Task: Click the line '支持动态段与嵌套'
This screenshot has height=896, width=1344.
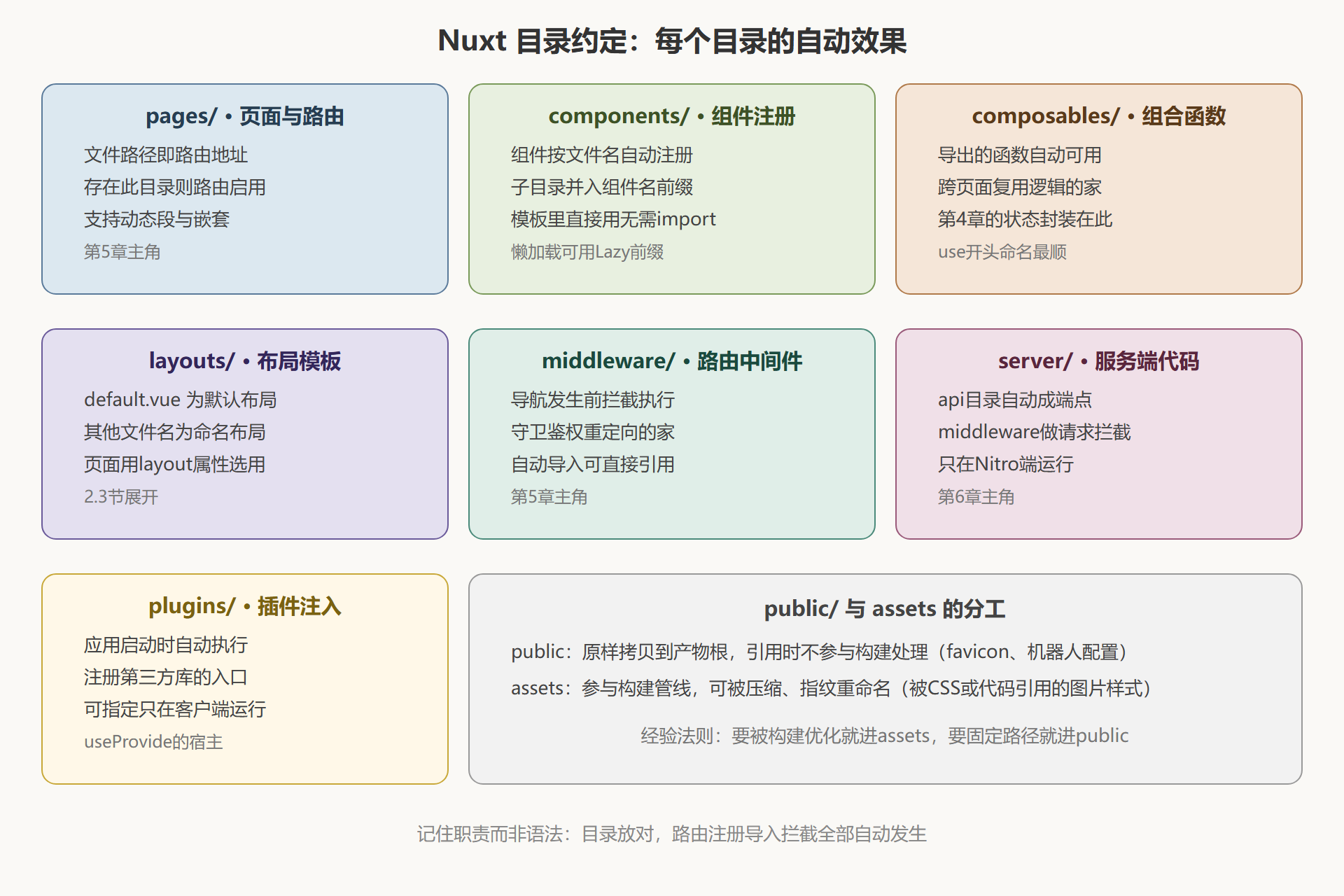Action: point(157,219)
